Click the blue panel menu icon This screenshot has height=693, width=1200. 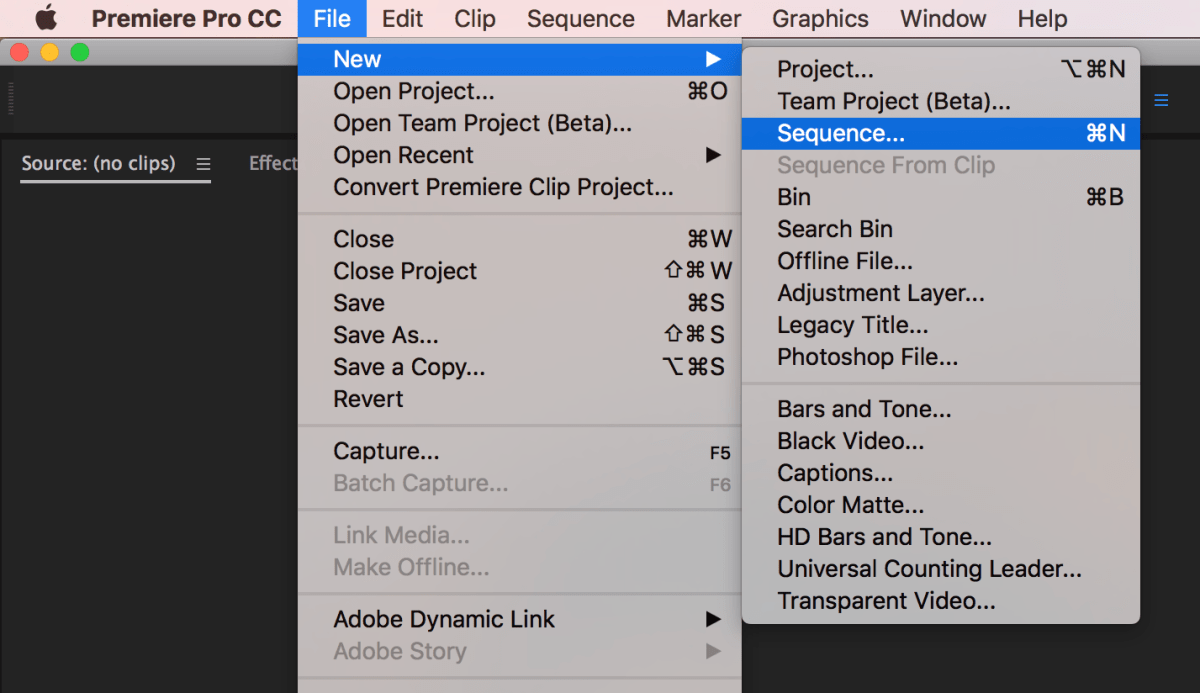point(1161,101)
